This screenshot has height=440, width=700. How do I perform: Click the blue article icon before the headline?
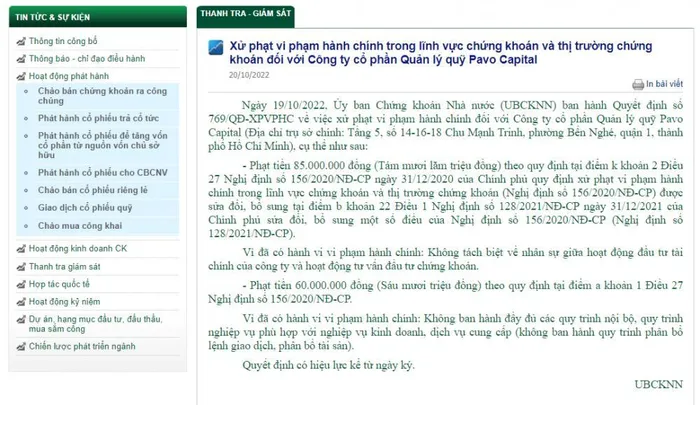pos(214,47)
